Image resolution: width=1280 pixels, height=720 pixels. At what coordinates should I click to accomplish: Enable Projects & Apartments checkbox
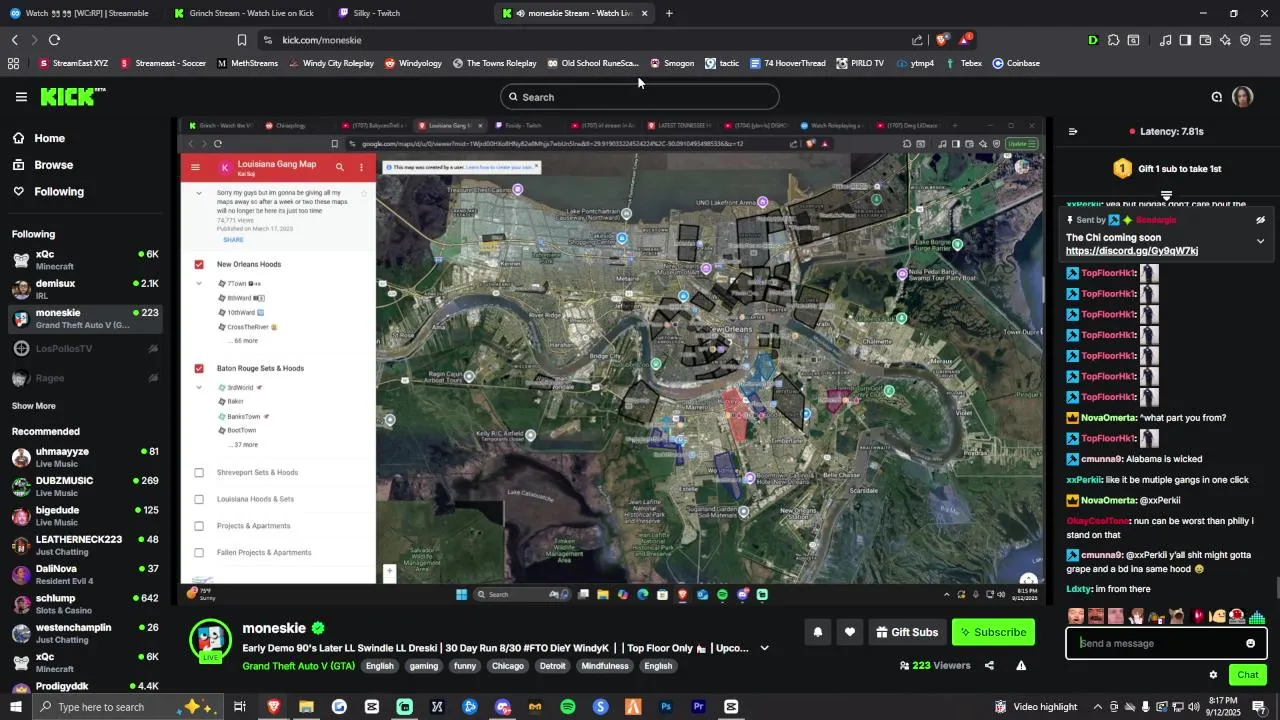pyautogui.click(x=199, y=526)
